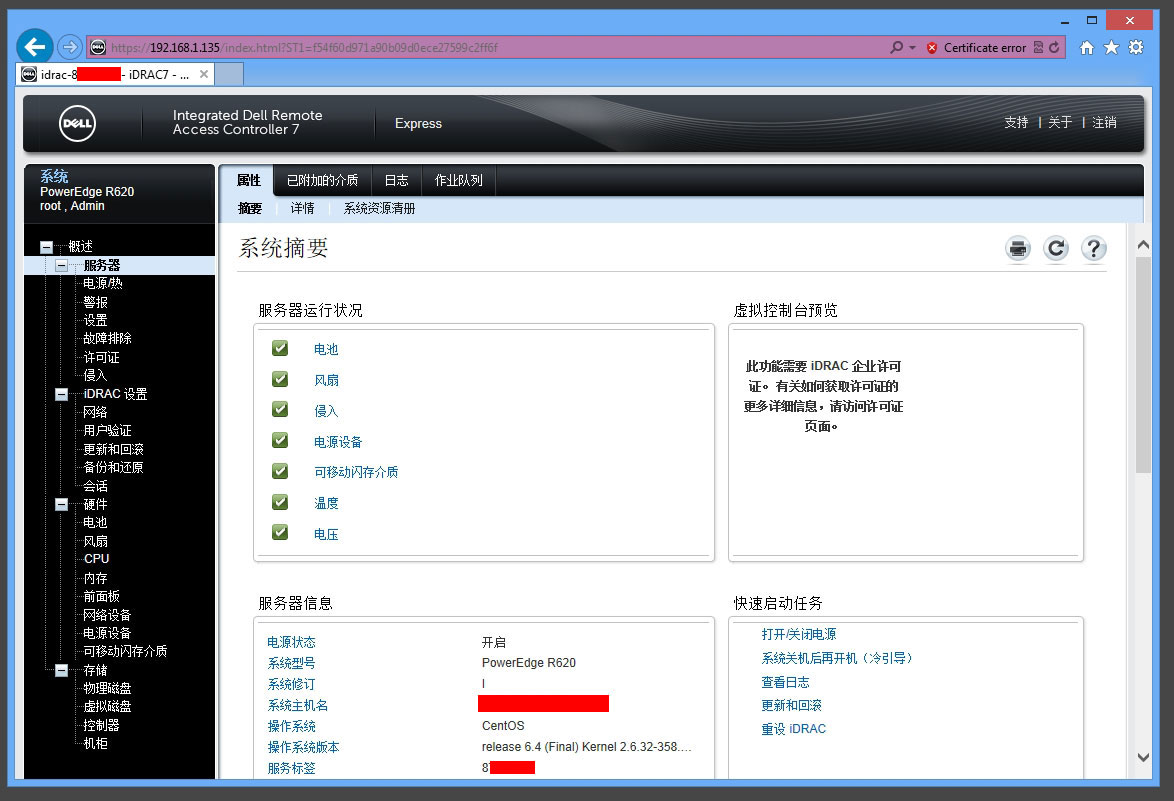The height and width of the screenshot is (801, 1174).
Task: Click the search magnifier icon in address bar
Action: [x=896, y=47]
